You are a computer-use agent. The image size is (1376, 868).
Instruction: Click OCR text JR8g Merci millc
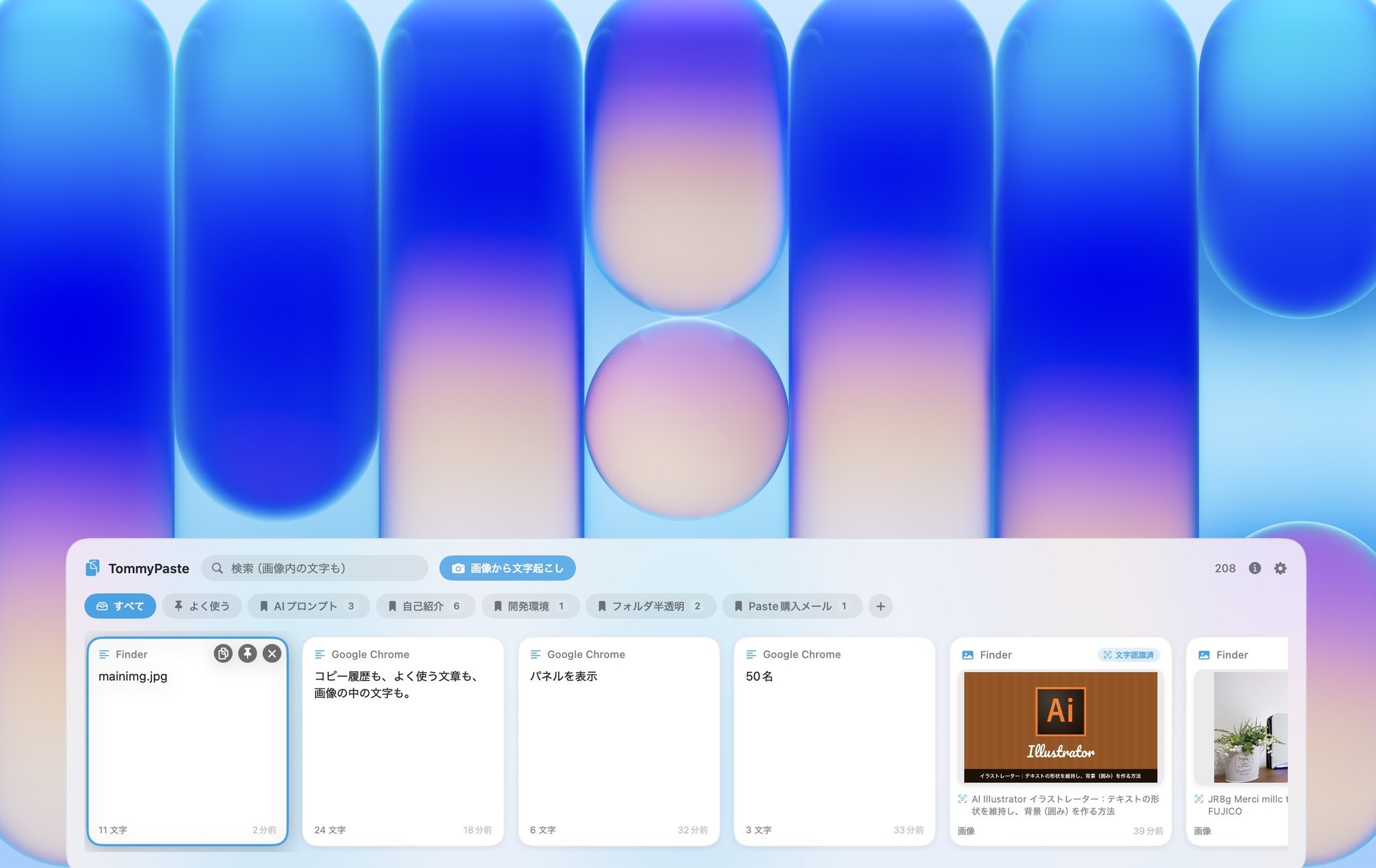coord(1247,805)
